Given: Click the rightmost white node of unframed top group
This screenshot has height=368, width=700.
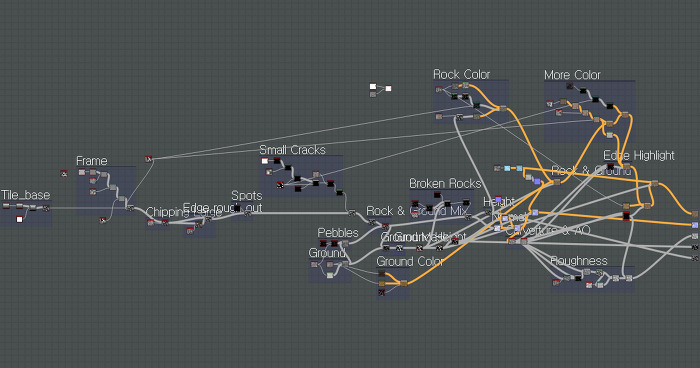Looking at the screenshot, I should pyautogui.click(x=388, y=88).
